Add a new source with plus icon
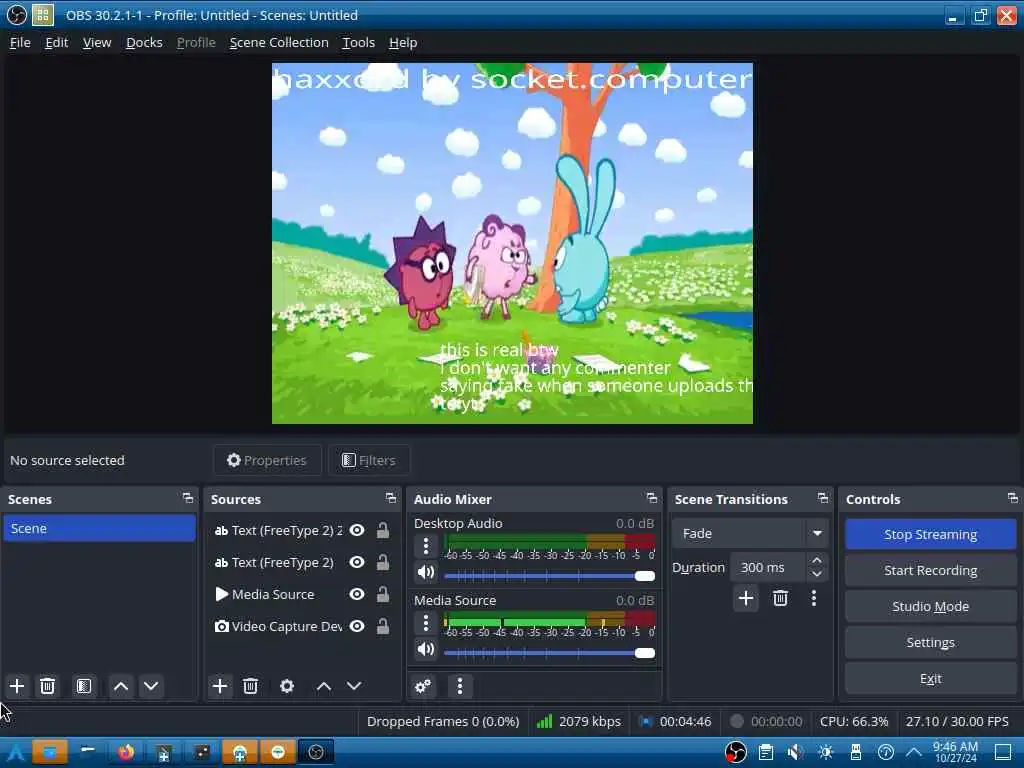 [220, 686]
